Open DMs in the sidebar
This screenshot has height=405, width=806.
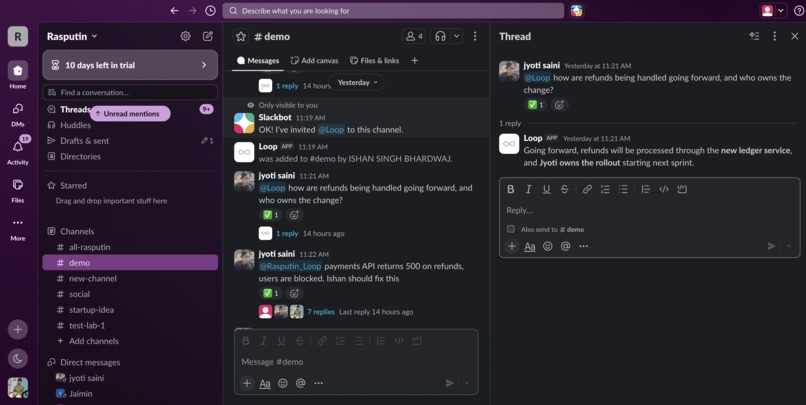tap(17, 114)
